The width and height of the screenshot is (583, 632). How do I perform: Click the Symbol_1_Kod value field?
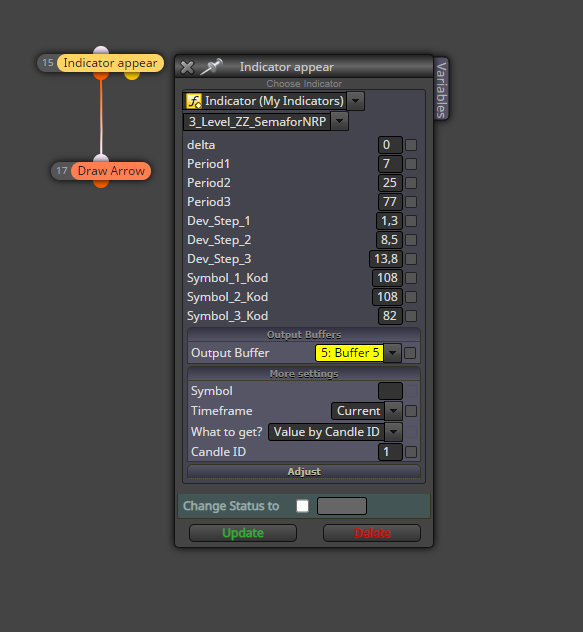click(x=387, y=278)
